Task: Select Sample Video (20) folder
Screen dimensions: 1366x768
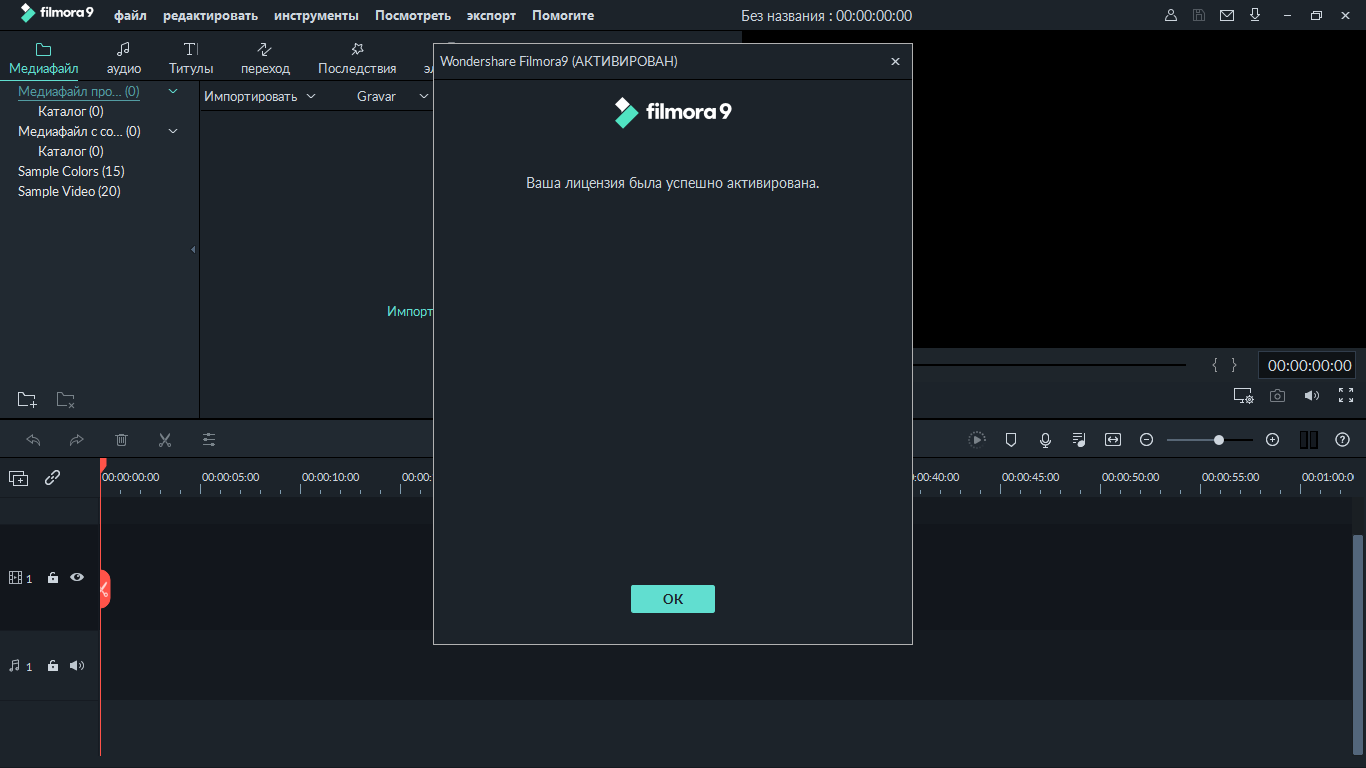Action: point(69,191)
